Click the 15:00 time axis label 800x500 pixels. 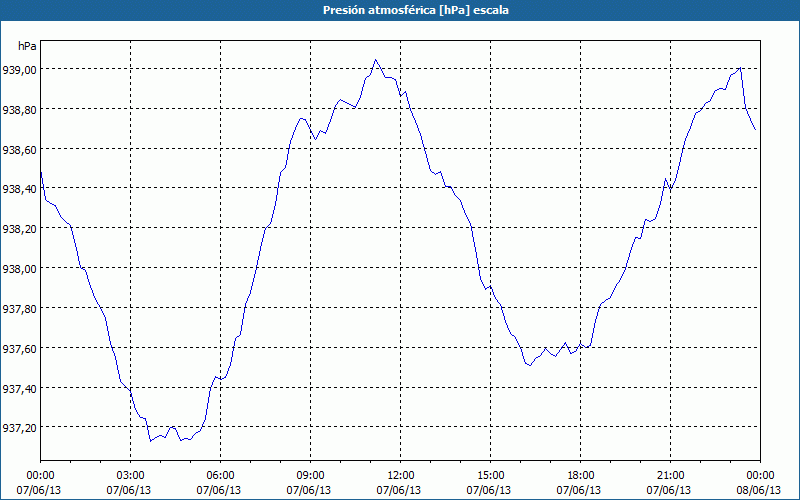pyautogui.click(x=490, y=476)
